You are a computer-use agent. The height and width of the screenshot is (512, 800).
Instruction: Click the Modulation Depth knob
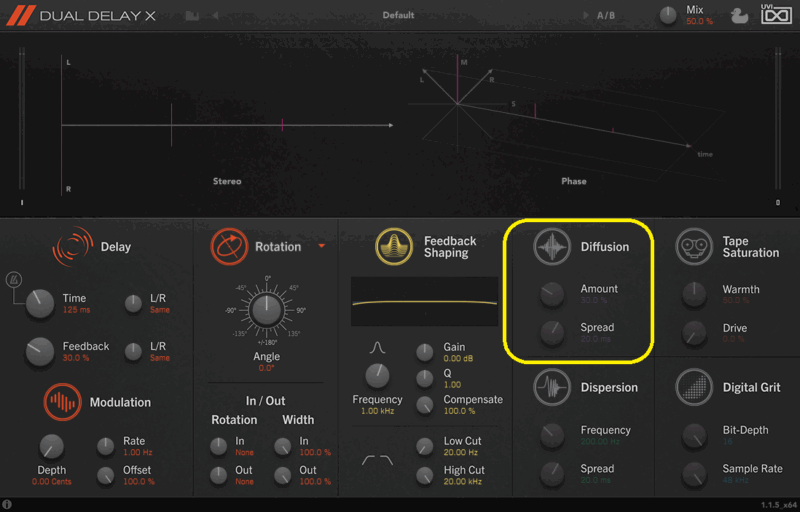[52, 447]
